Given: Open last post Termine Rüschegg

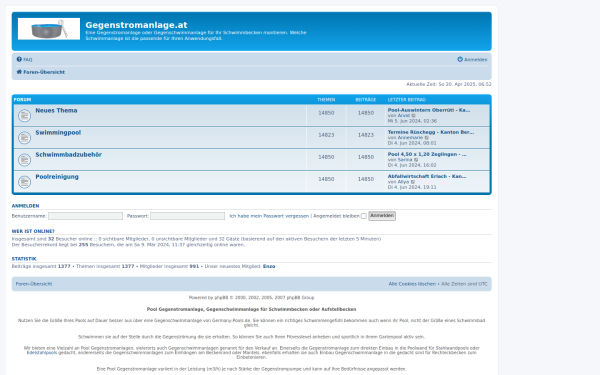Looking at the screenshot, I should coord(431,132).
